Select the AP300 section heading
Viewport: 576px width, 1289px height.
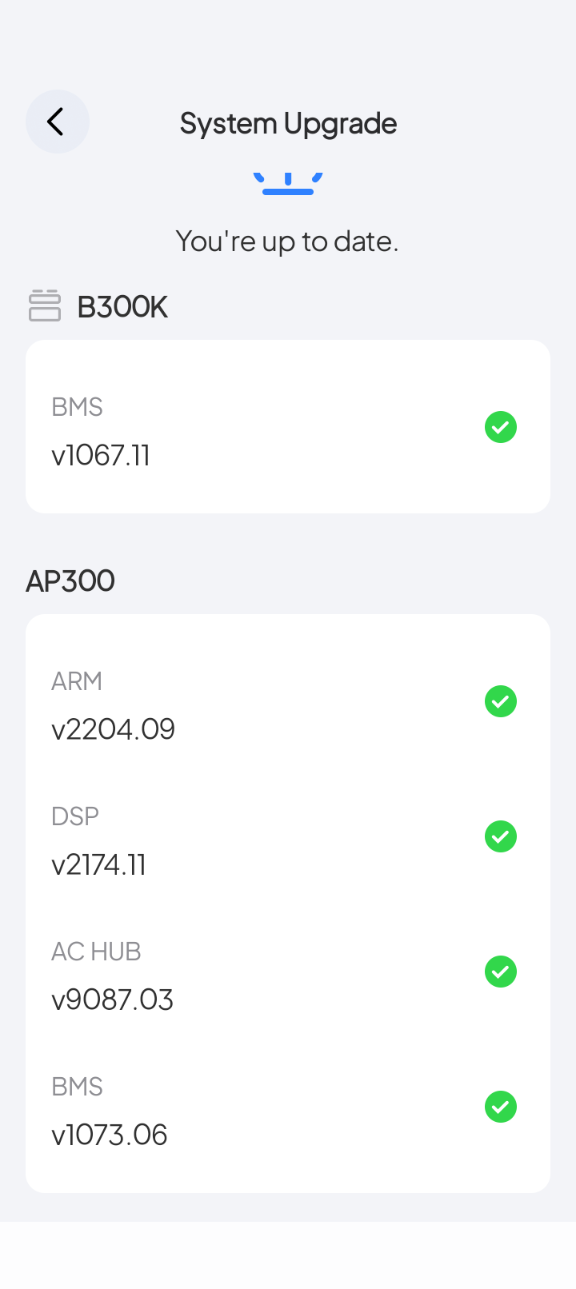70,580
